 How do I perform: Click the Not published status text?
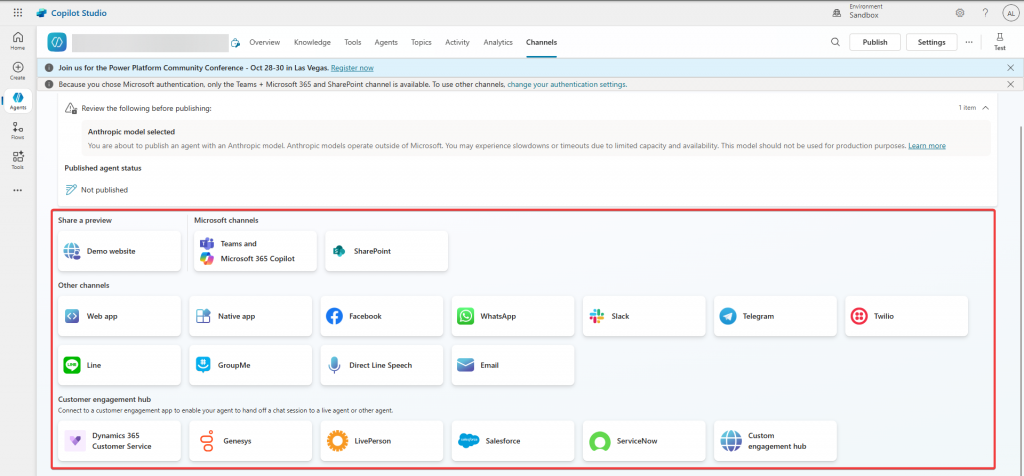tap(104, 190)
